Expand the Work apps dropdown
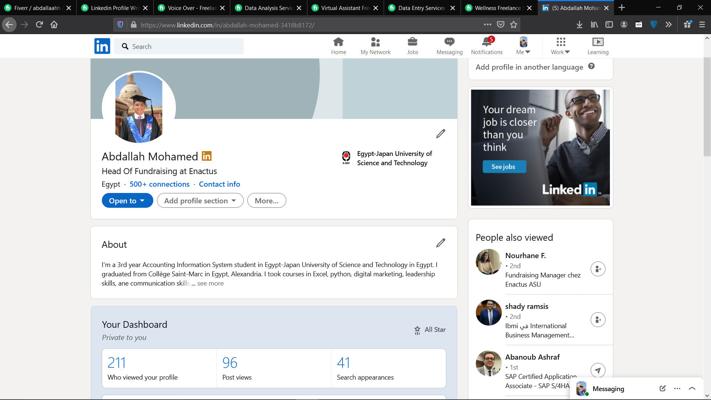 pyautogui.click(x=560, y=46)
